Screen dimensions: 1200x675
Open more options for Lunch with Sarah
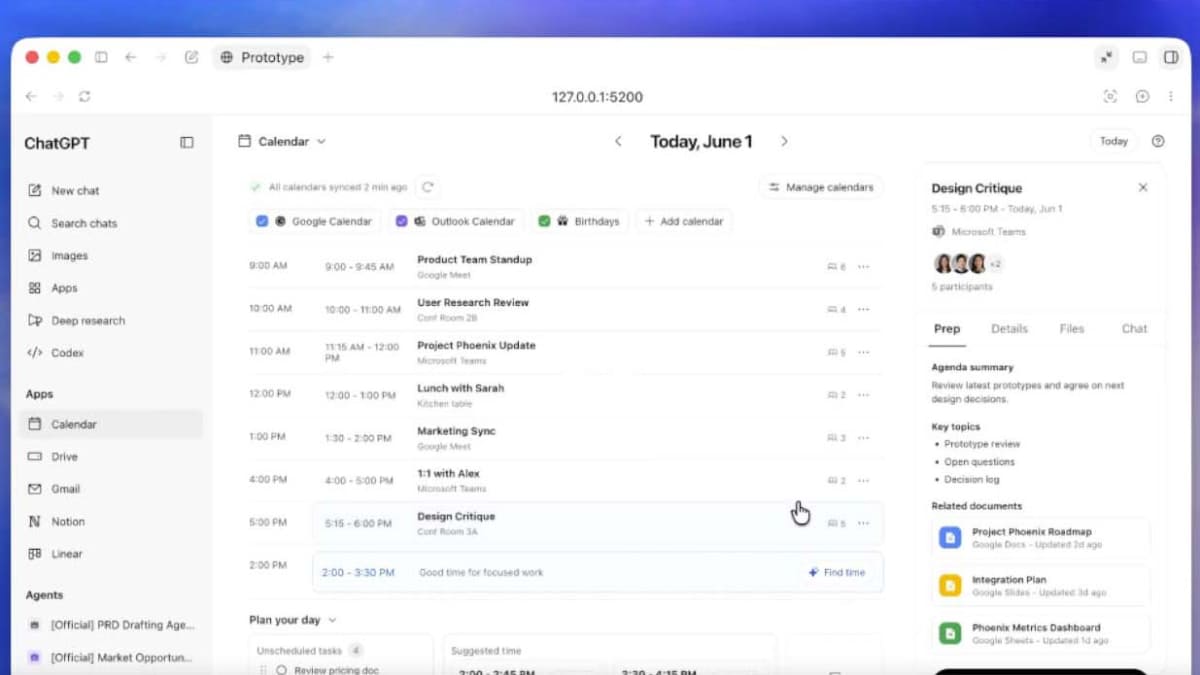click(x=864, y=395)
